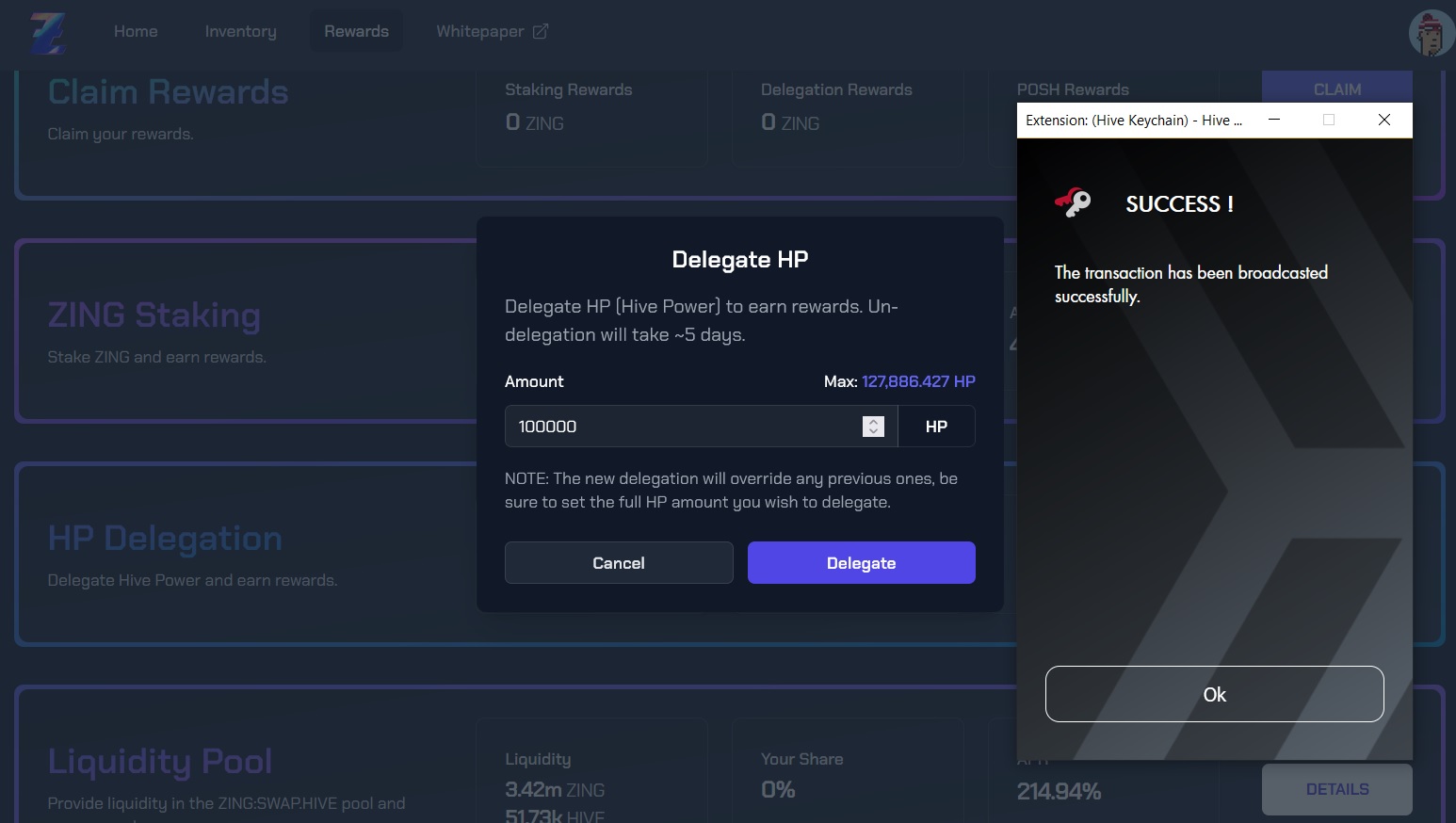The width and height of the screenshot is (1456, 823).
Task: Click the "Staking Rewards" label
Action: point(569,89)
